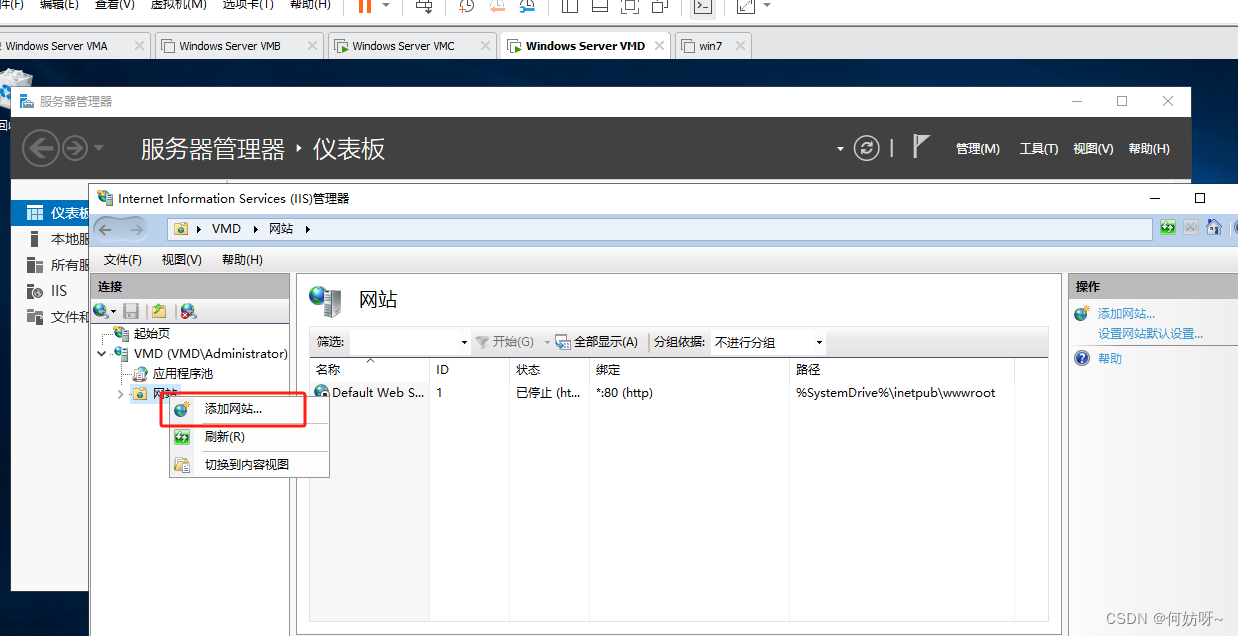Click VMware send Ctrl+Alt+Del icon

[425, 6]
